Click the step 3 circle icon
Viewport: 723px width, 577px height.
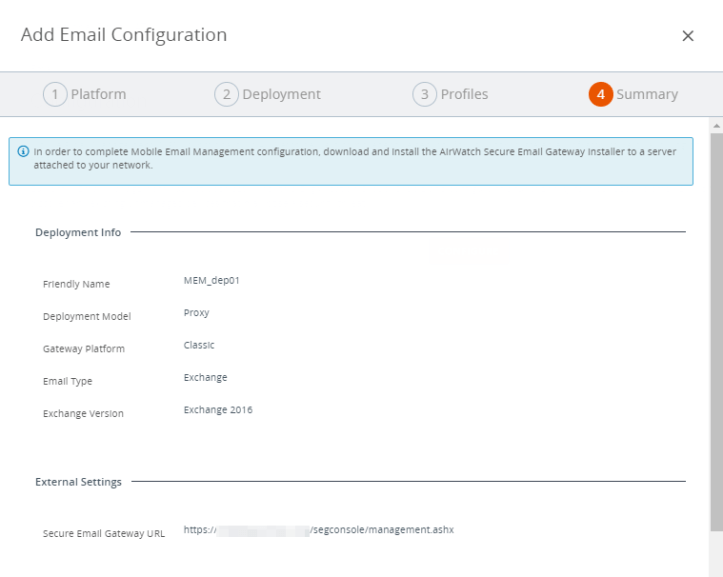424,94
